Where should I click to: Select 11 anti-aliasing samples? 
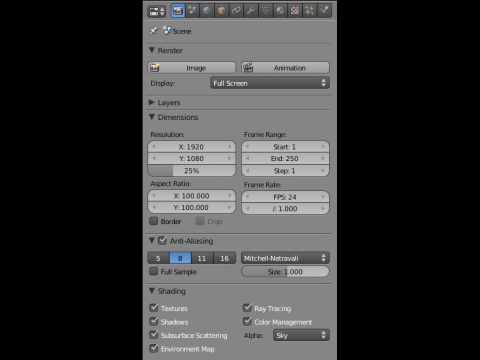point(202,258)
